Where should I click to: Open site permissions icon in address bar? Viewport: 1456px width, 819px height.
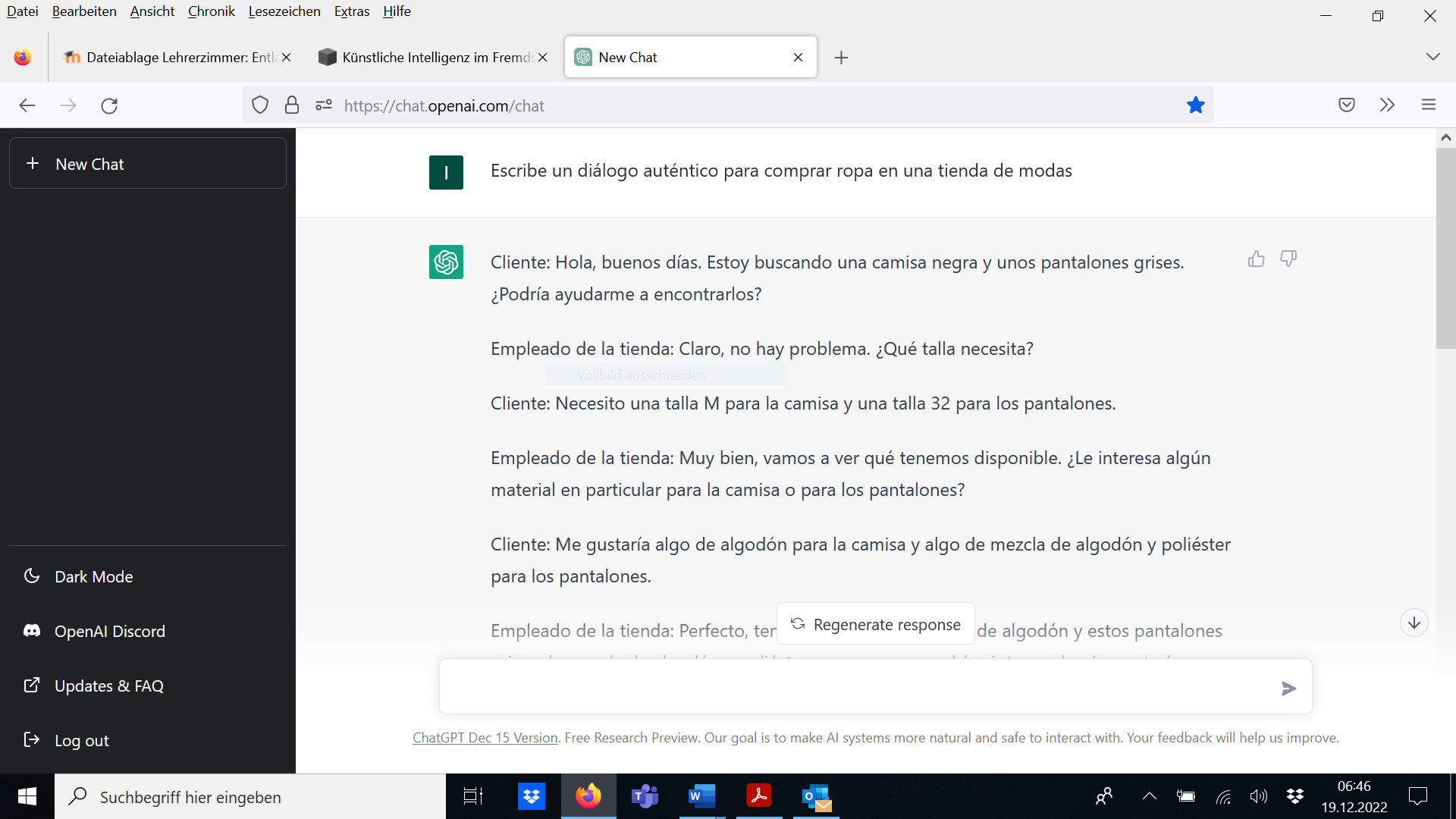pyautogui.click(x=324, y=105)
